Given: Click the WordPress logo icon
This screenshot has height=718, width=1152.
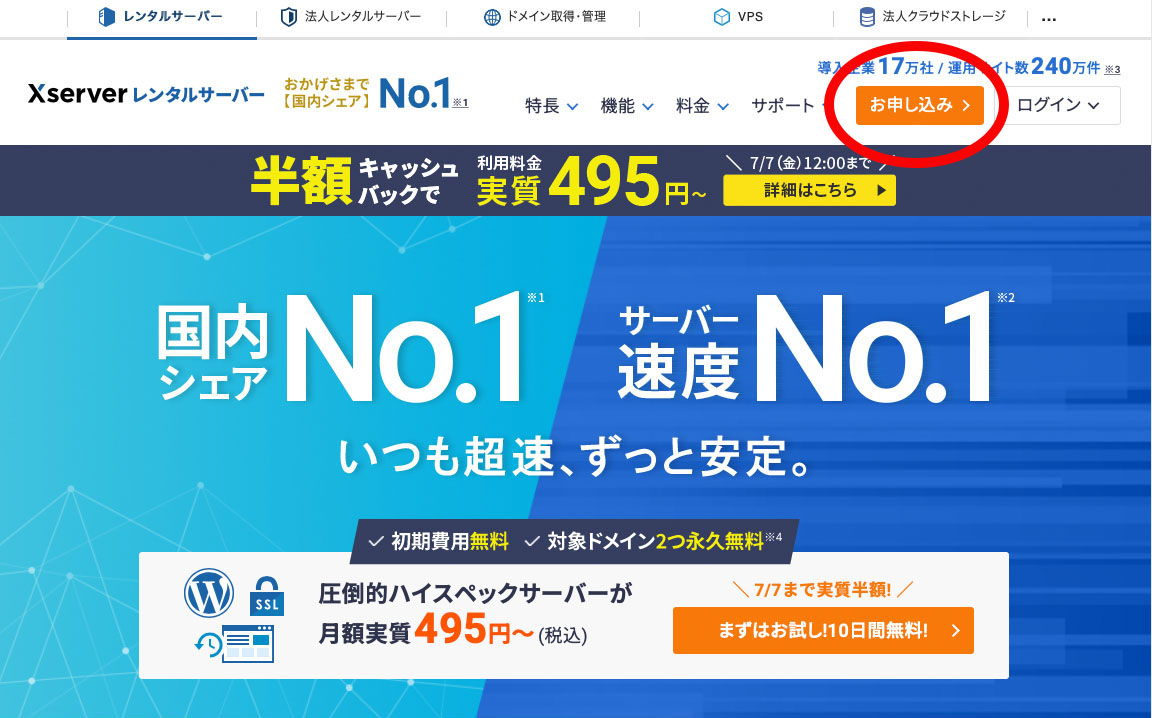Looking at the screenshot, I should pyautogui.click(x=209, y=592).
